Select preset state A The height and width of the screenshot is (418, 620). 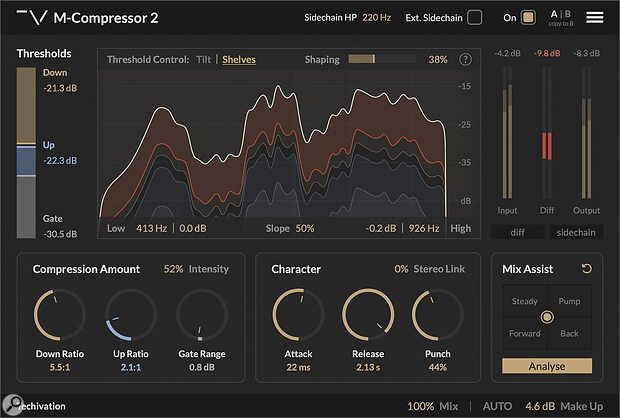[x=554, y=14]
